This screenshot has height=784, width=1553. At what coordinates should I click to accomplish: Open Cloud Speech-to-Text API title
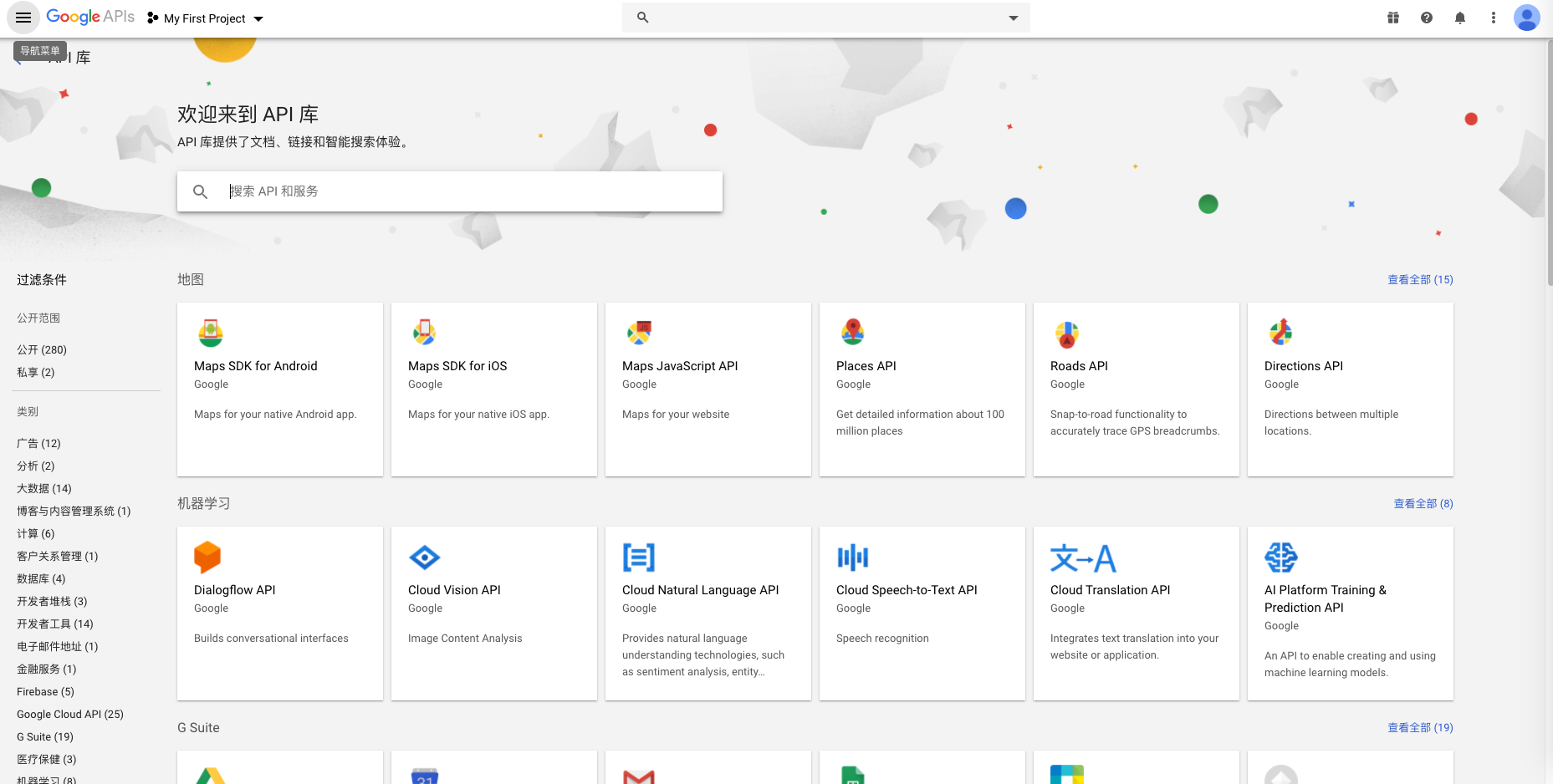point(907,590)
